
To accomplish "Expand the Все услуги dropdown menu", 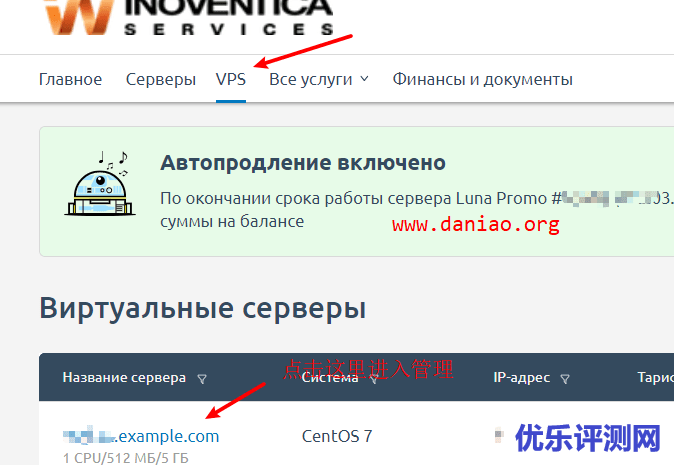I will pos(319,79).
